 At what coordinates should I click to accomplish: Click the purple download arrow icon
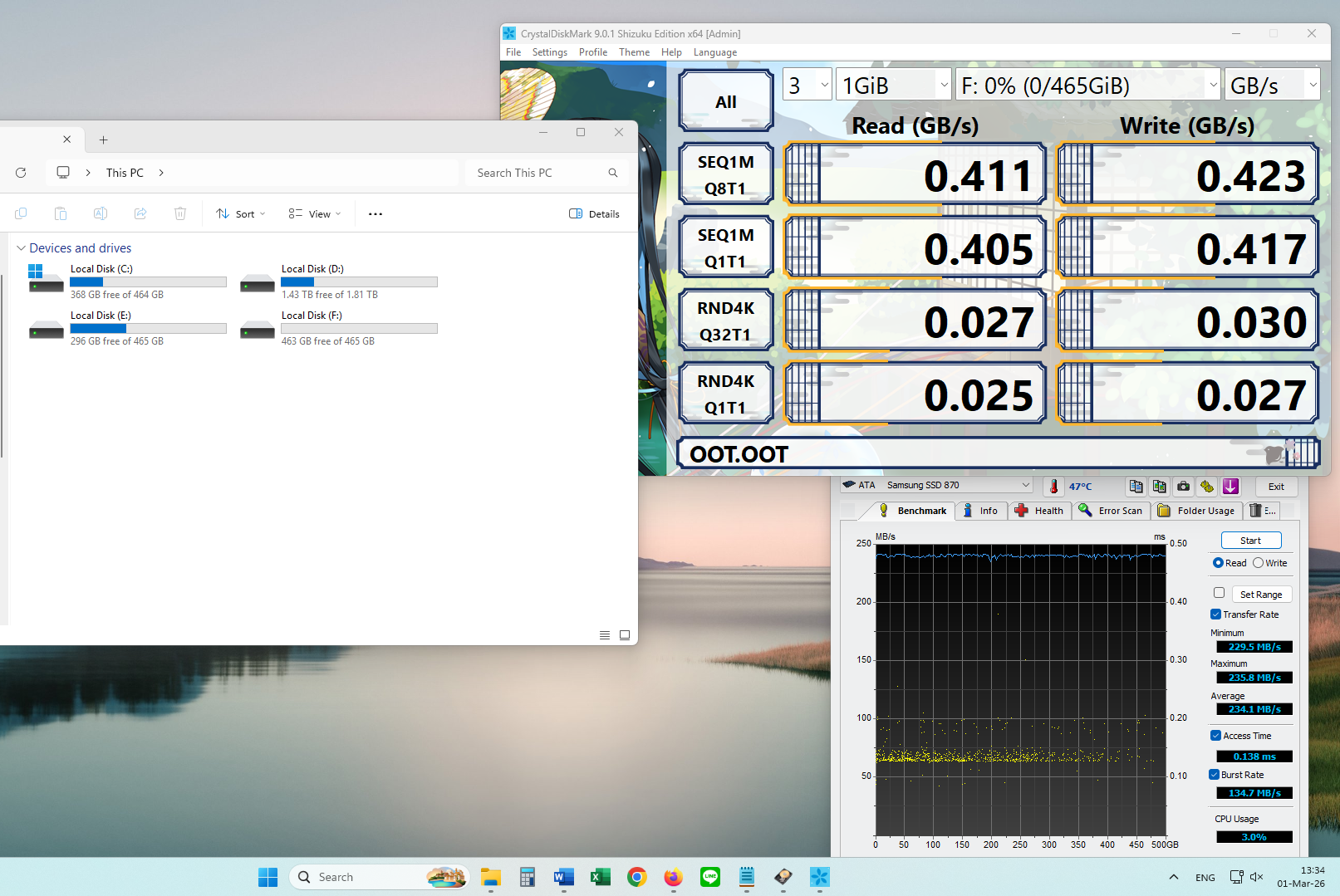(1230, 487)
